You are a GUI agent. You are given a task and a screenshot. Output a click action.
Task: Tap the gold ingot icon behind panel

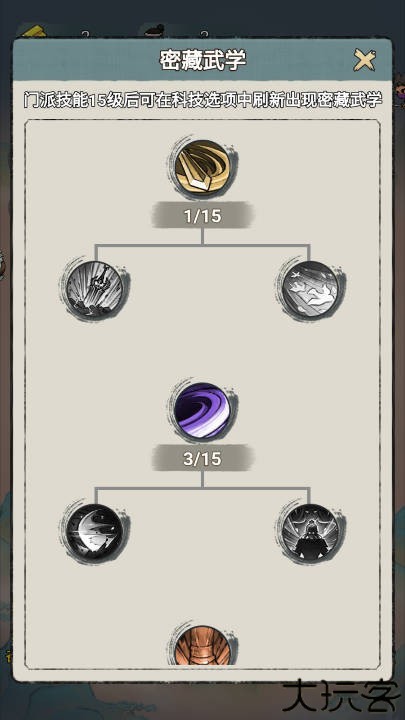[34, 32]
